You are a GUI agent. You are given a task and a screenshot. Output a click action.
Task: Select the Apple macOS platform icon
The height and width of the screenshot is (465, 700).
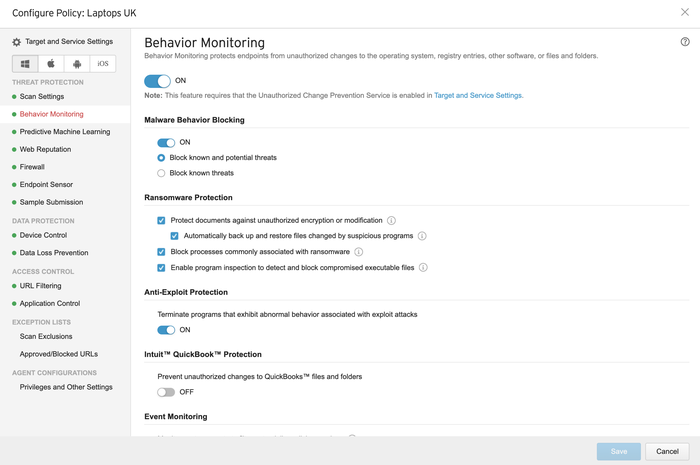coord(51,64)
